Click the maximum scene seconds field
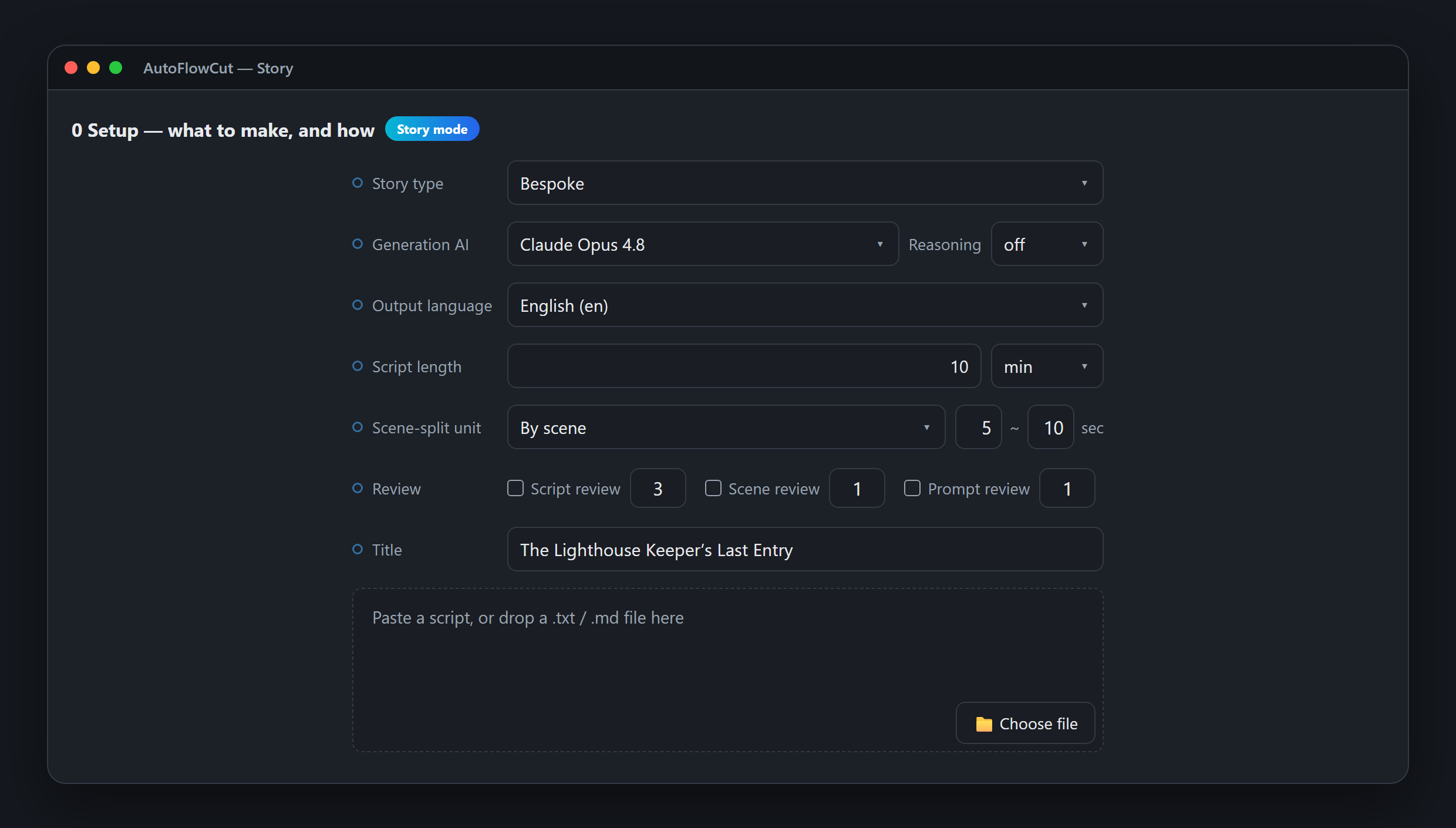This screenshot has width=1456, height=828. pos(1051,428)
